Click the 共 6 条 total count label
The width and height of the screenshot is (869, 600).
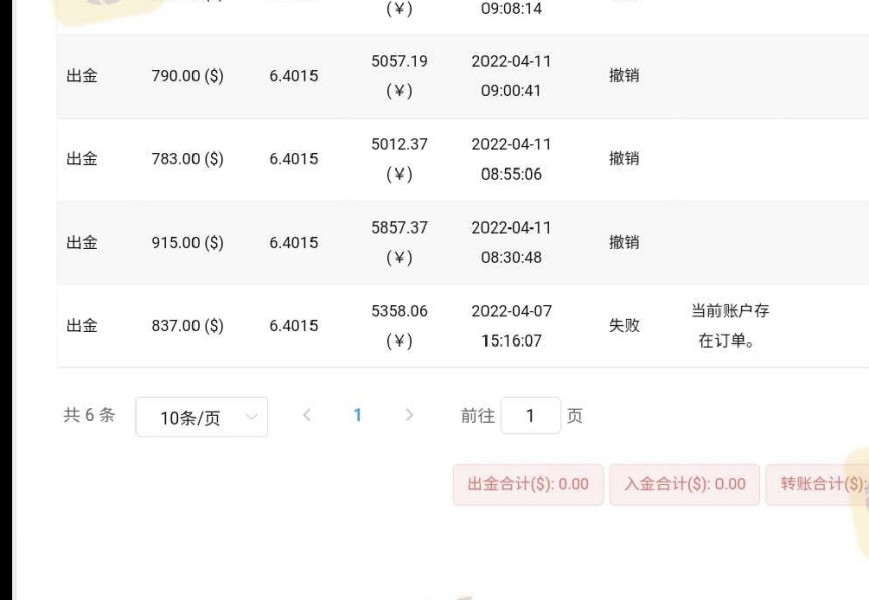point(89,416)
